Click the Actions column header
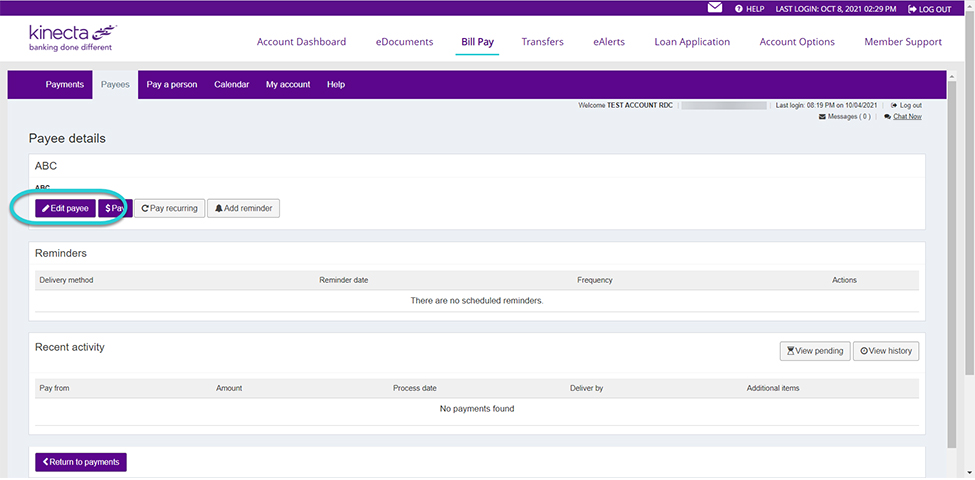The width and height of the screenshot is (975, 480). (x=844, y=280)
